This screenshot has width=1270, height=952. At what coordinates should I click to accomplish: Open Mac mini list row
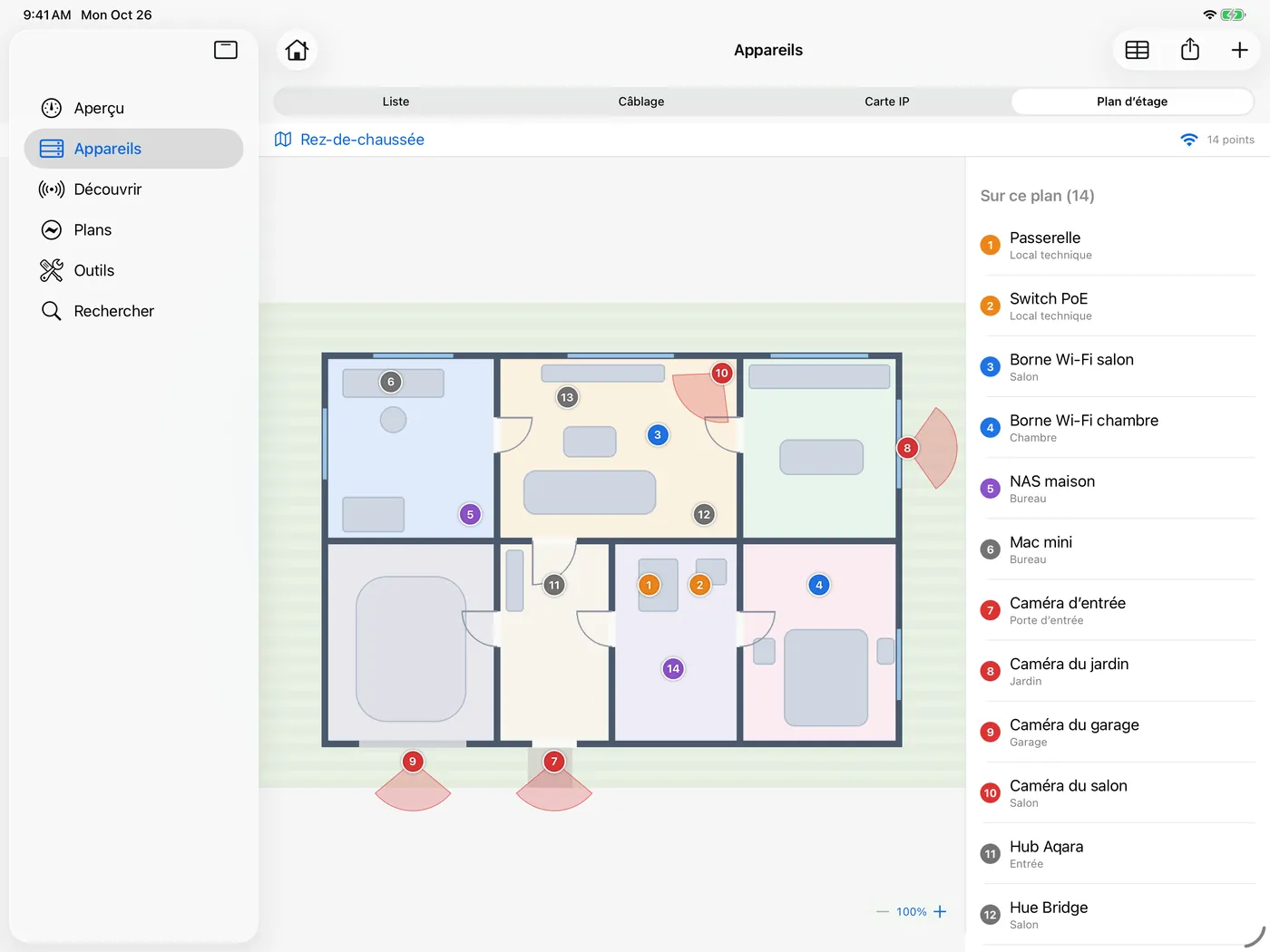click(1118, 549)
